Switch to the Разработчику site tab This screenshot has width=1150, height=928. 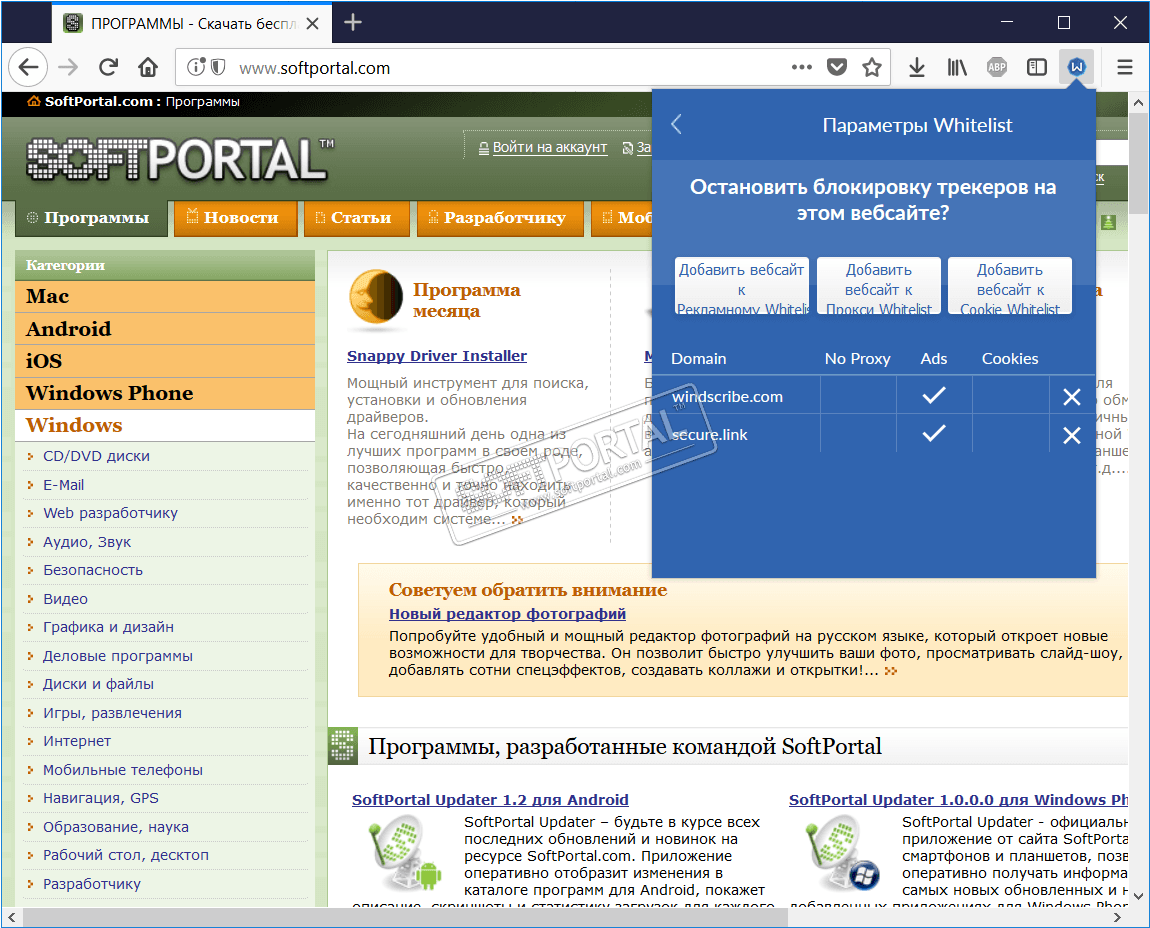[x=500, y=218]
